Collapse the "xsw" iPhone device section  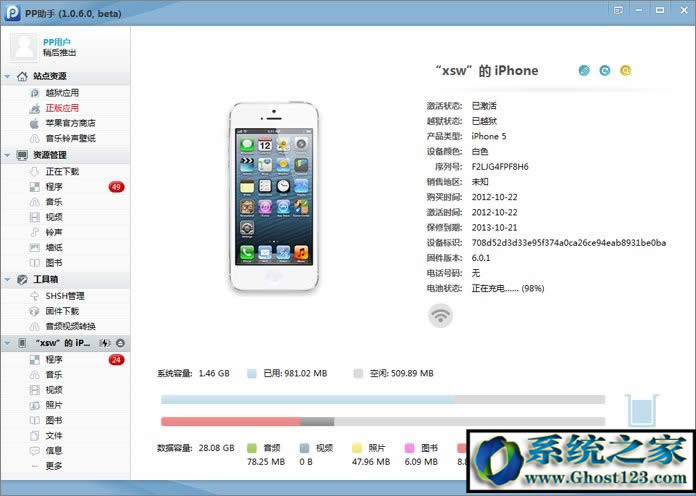click(x=8, y=343)
